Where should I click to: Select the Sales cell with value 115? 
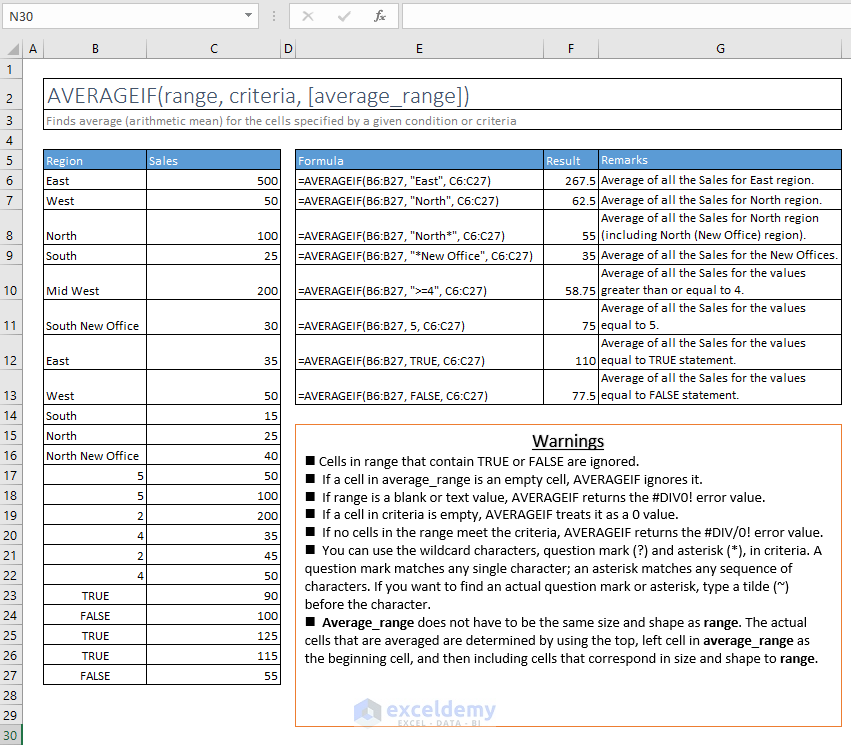pos(213,655)
